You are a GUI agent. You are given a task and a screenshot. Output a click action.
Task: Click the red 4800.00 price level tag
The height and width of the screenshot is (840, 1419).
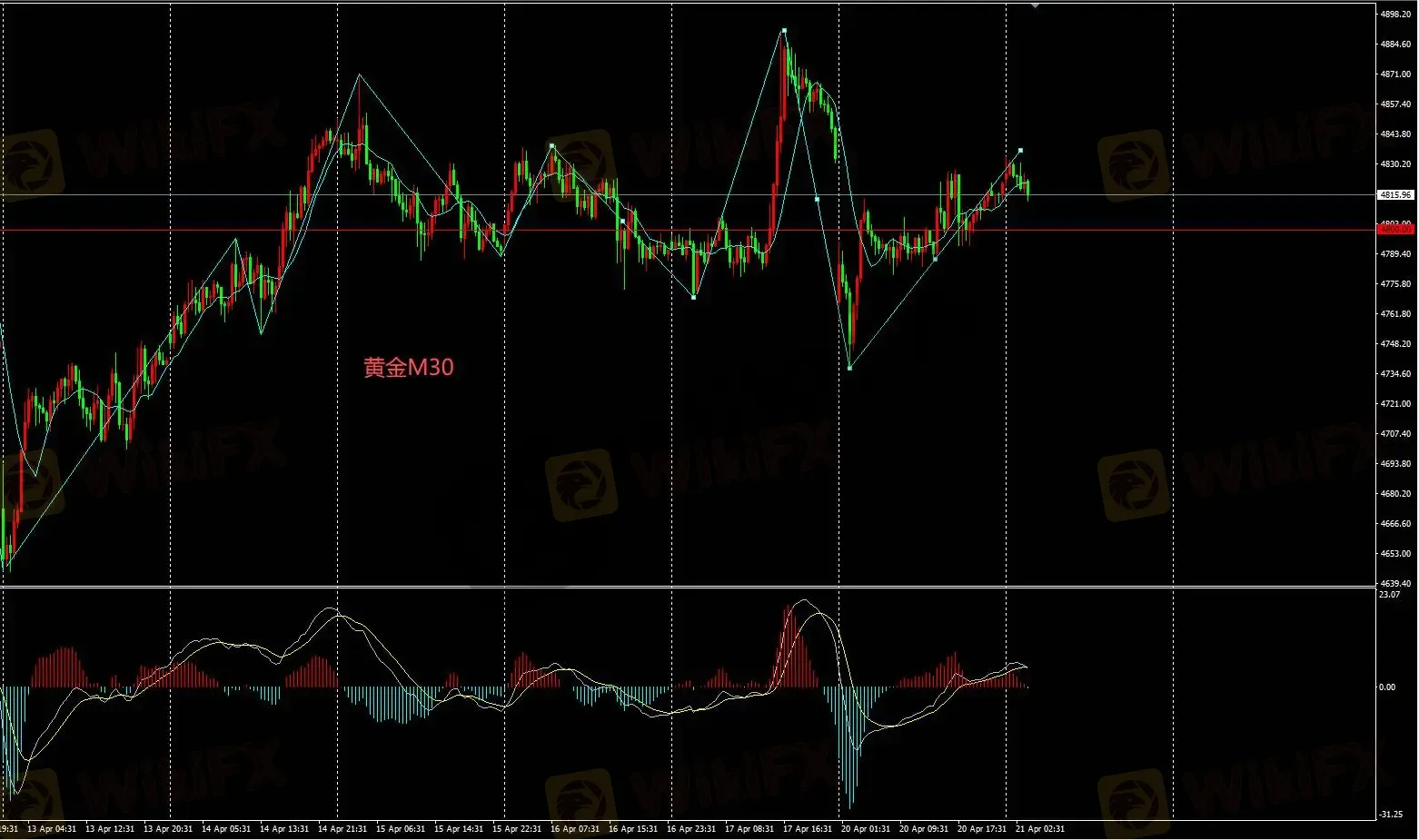(1394, 230)
